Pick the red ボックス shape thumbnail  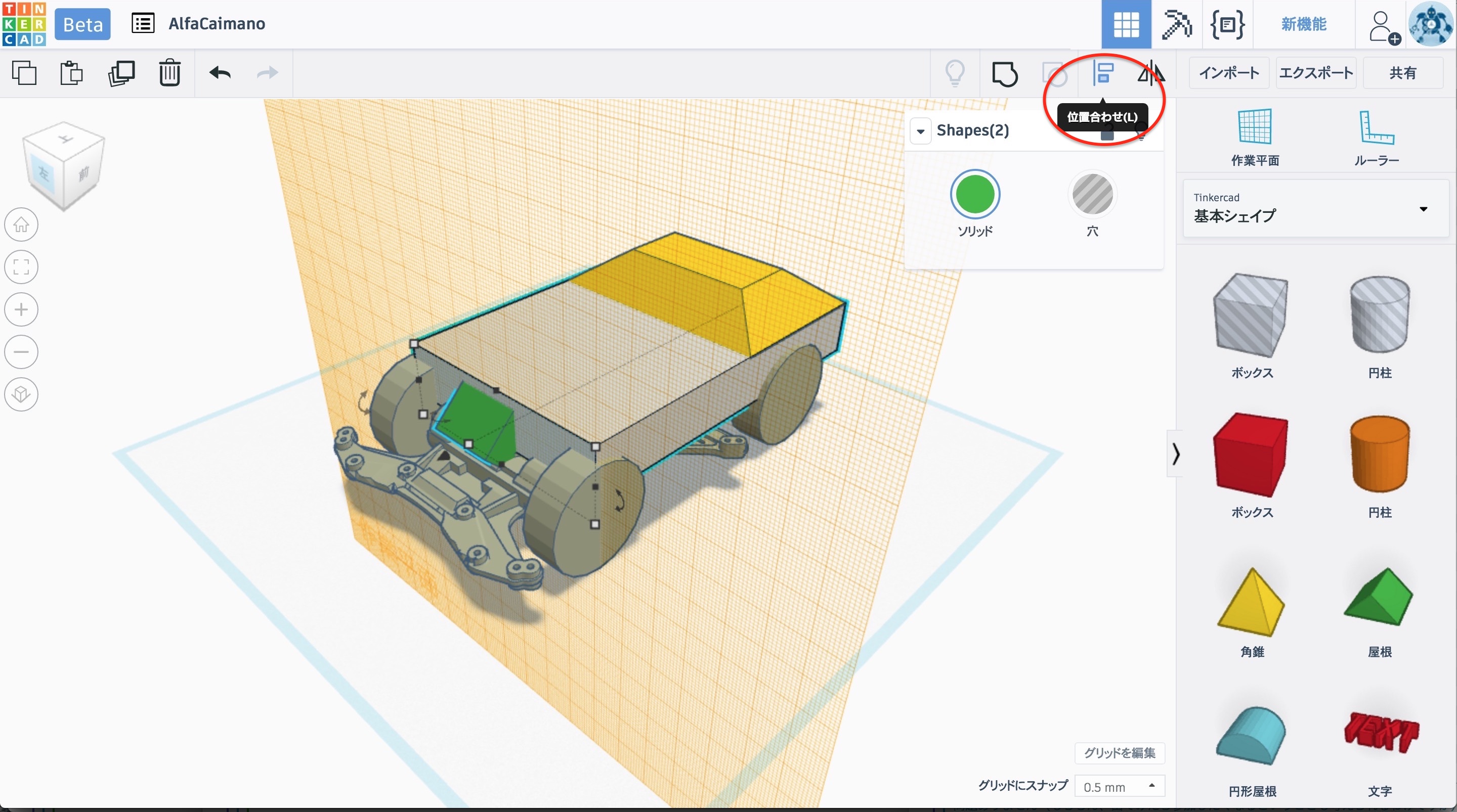point(1251,456)
